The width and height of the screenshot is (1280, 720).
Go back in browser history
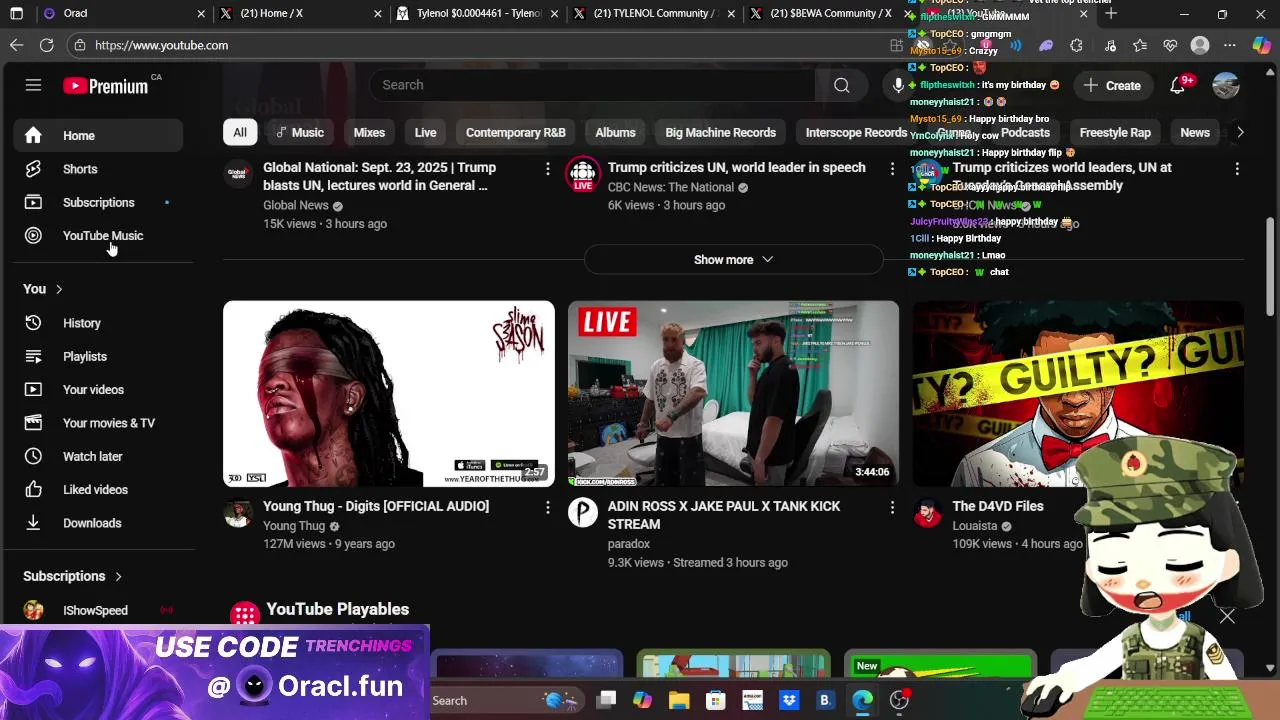pyautogui.click(x=16, y=45)
